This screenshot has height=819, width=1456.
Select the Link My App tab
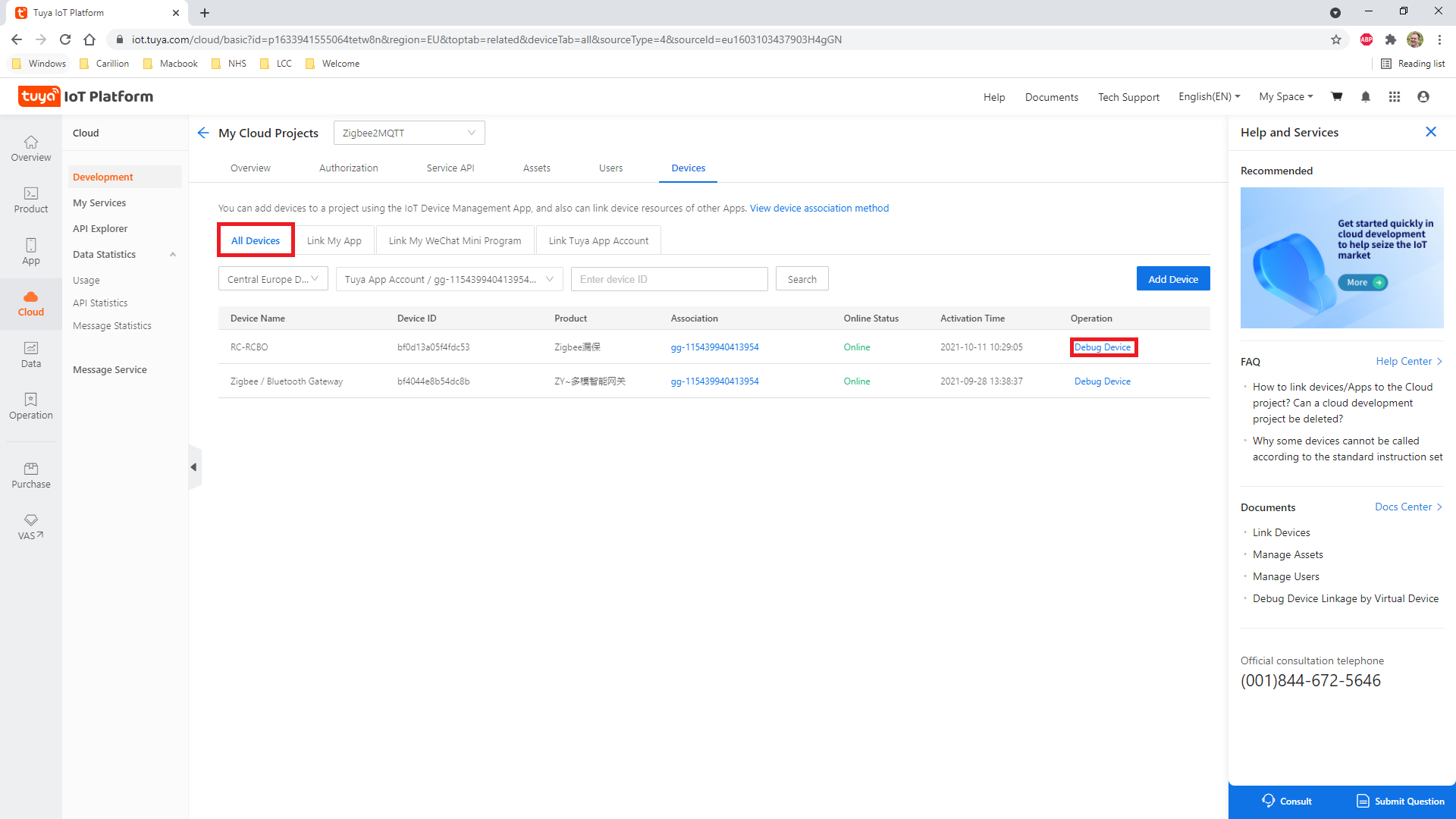(x=334, y=240)
